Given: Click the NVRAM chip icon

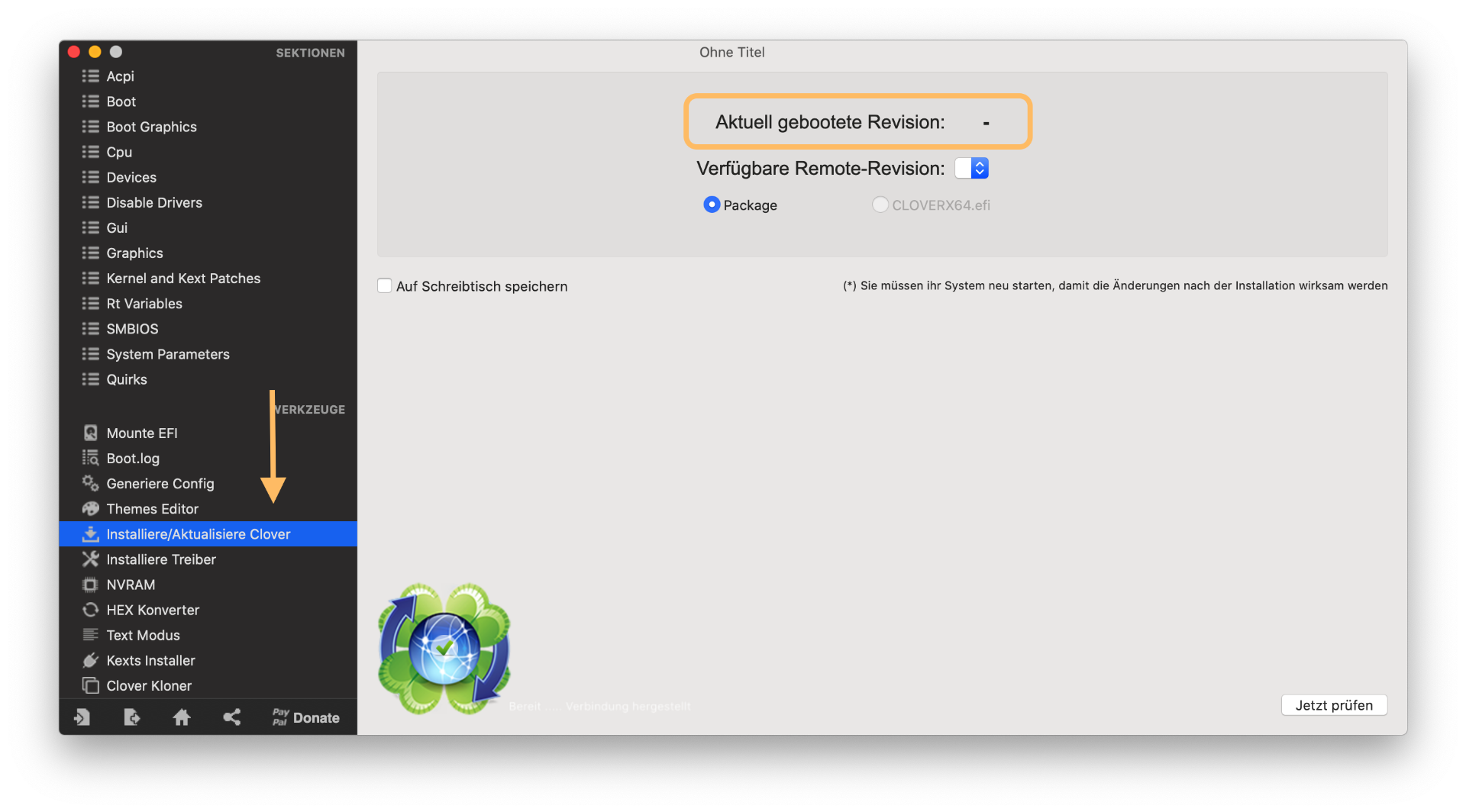Looking at the screenshot, I should tap(91, 585).
